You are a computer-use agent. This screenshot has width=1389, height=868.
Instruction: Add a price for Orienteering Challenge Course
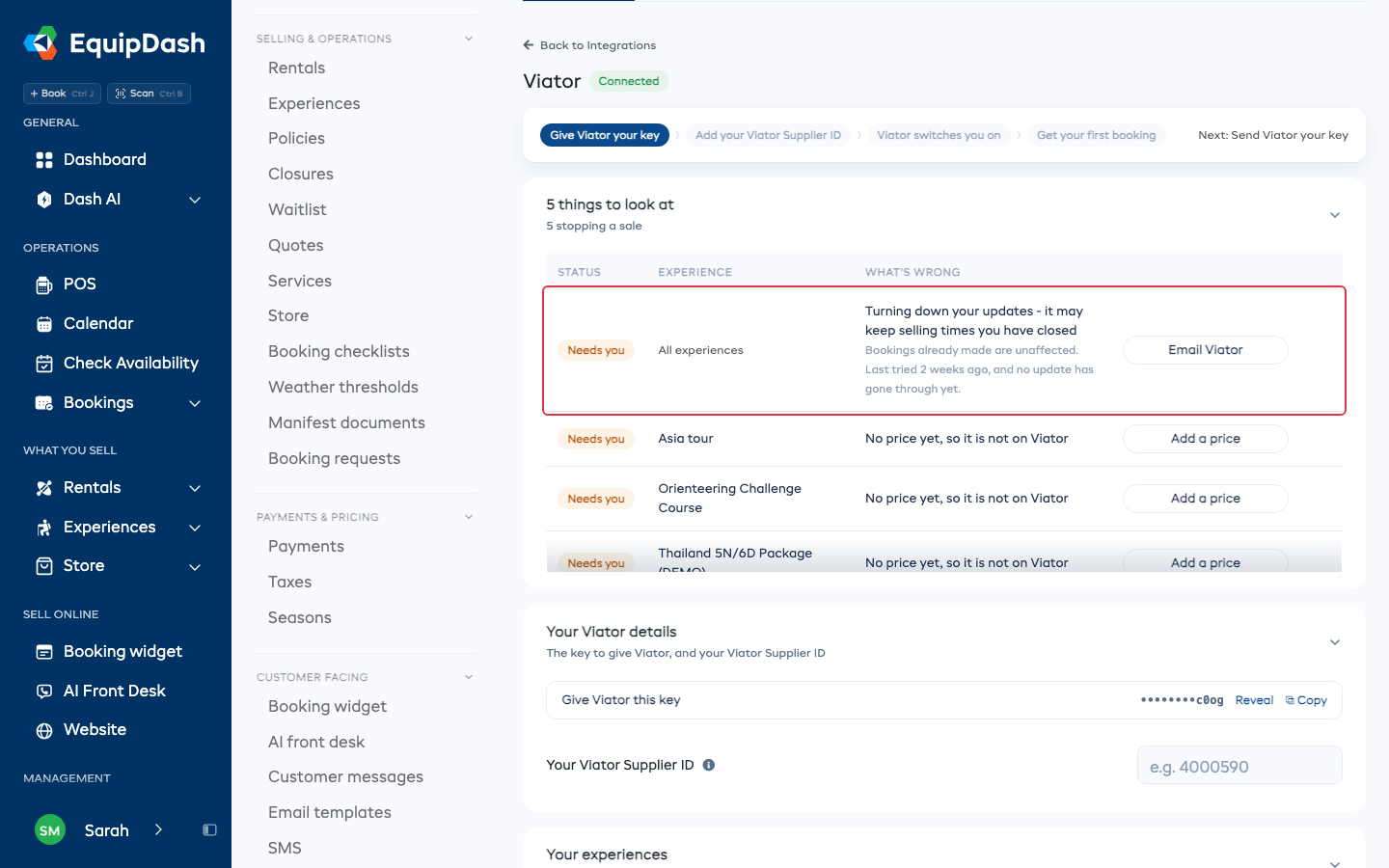[1206, 499]
